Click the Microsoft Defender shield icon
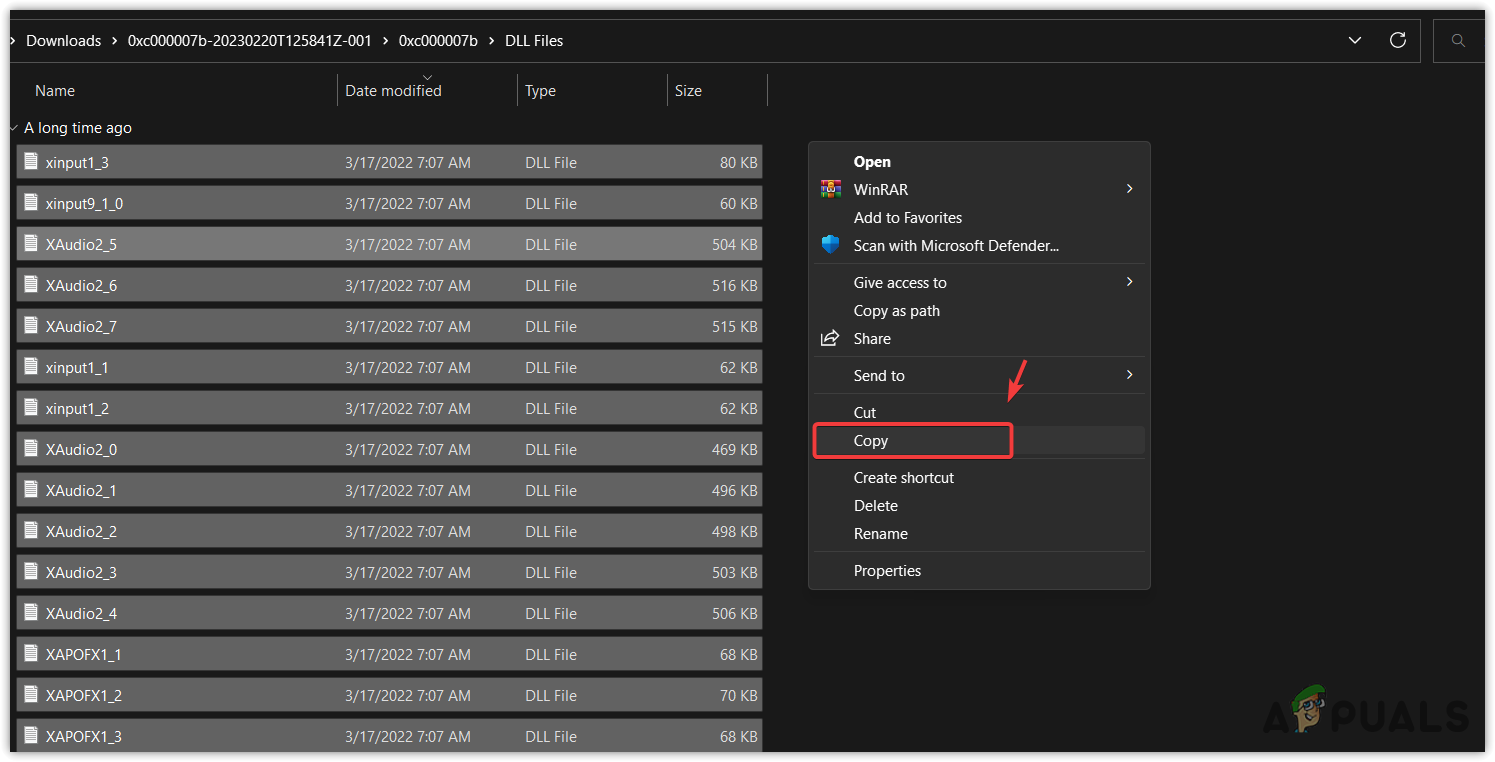This screenshot has height=762, width=1495. [x=830, y=245]
